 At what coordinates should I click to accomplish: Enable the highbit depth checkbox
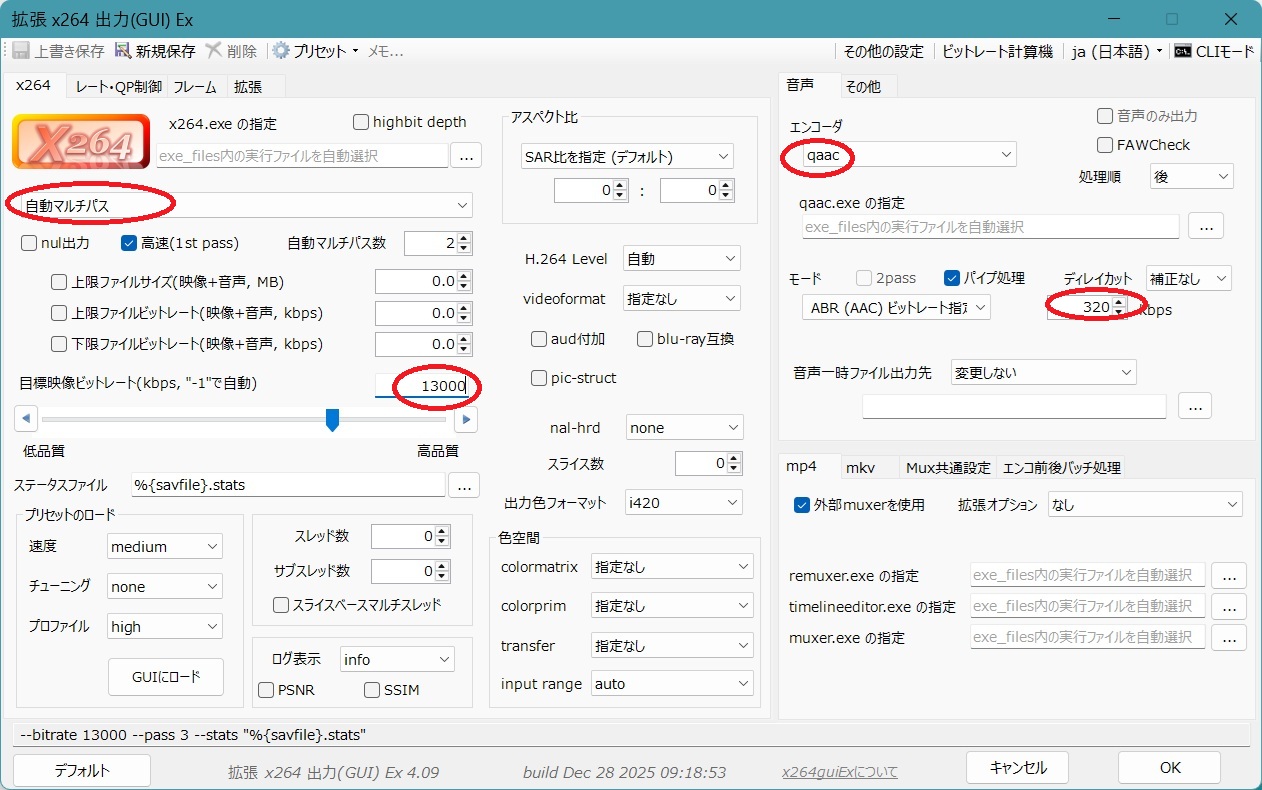[x=361, y=122]
